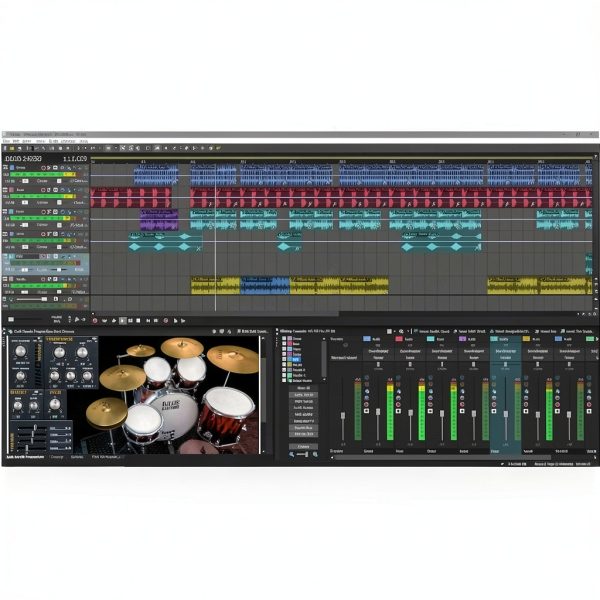Click the white stop square in the transport bar
Viewport: 600px width, 600px height.
coord(138,320)
